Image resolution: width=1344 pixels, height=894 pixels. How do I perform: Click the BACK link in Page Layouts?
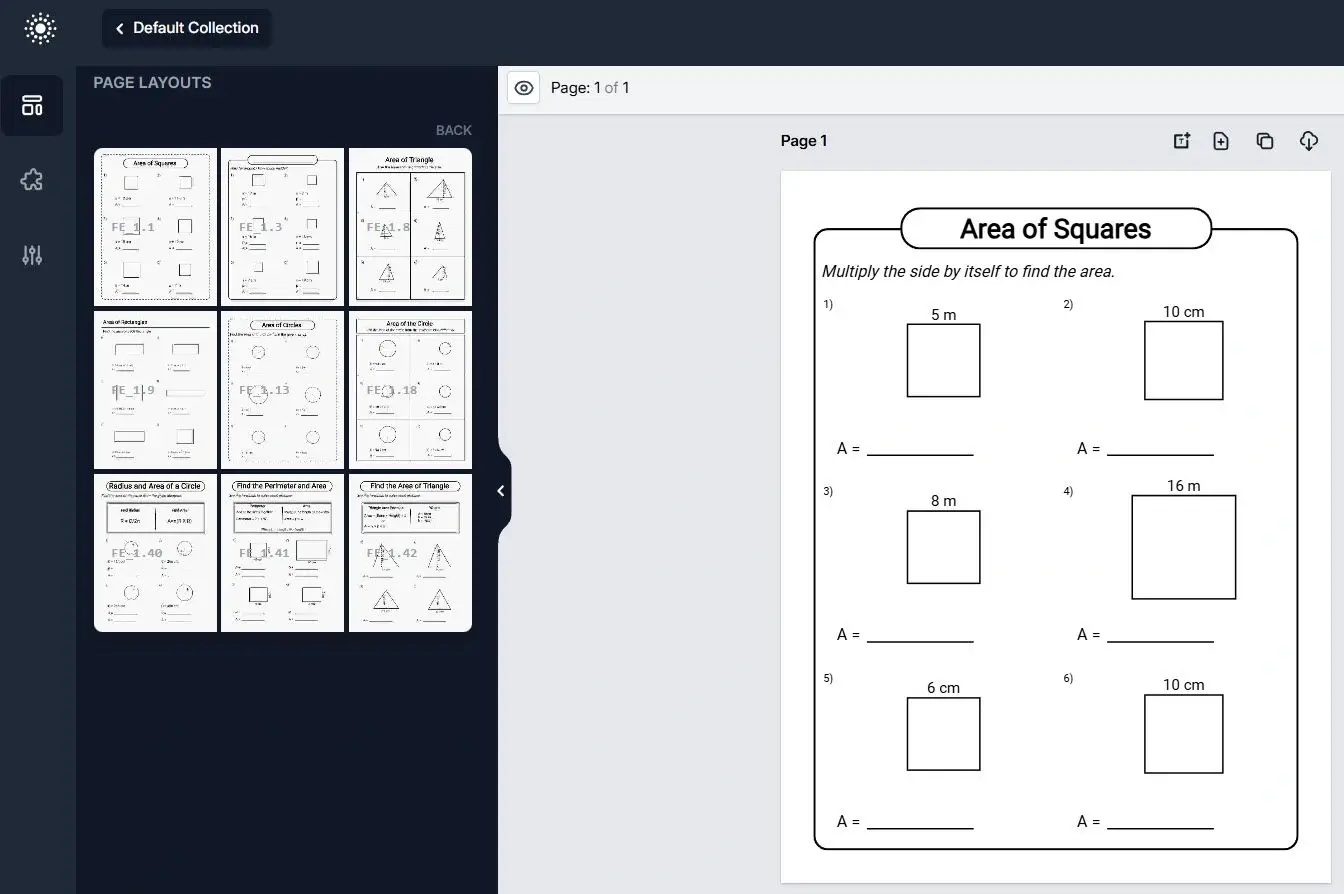(x=453, y=130)
